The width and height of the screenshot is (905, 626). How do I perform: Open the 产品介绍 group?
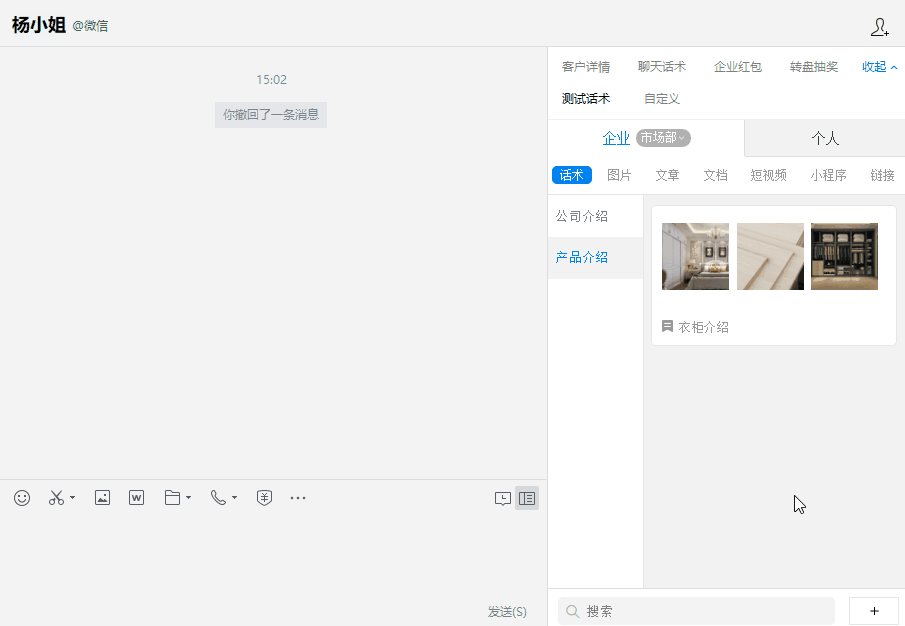coord(595,257)
